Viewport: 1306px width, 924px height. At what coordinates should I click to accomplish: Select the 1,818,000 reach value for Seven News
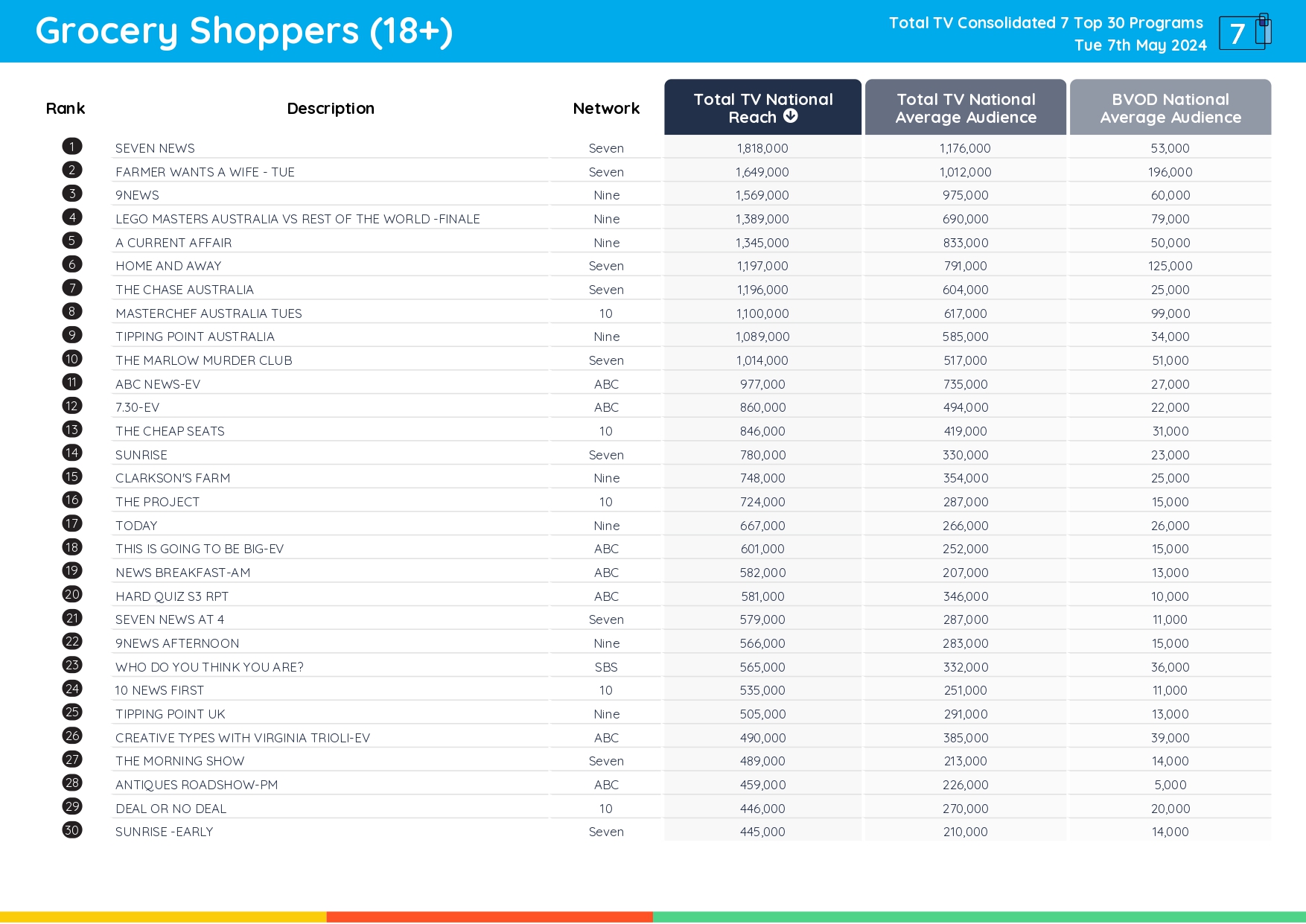[x=762, y=148]
